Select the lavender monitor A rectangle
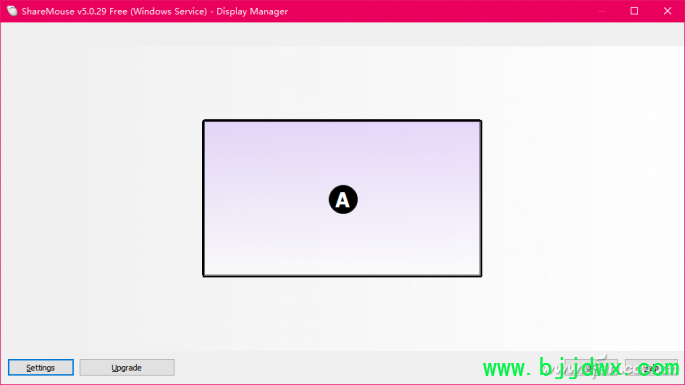 (x=342, y=198)
